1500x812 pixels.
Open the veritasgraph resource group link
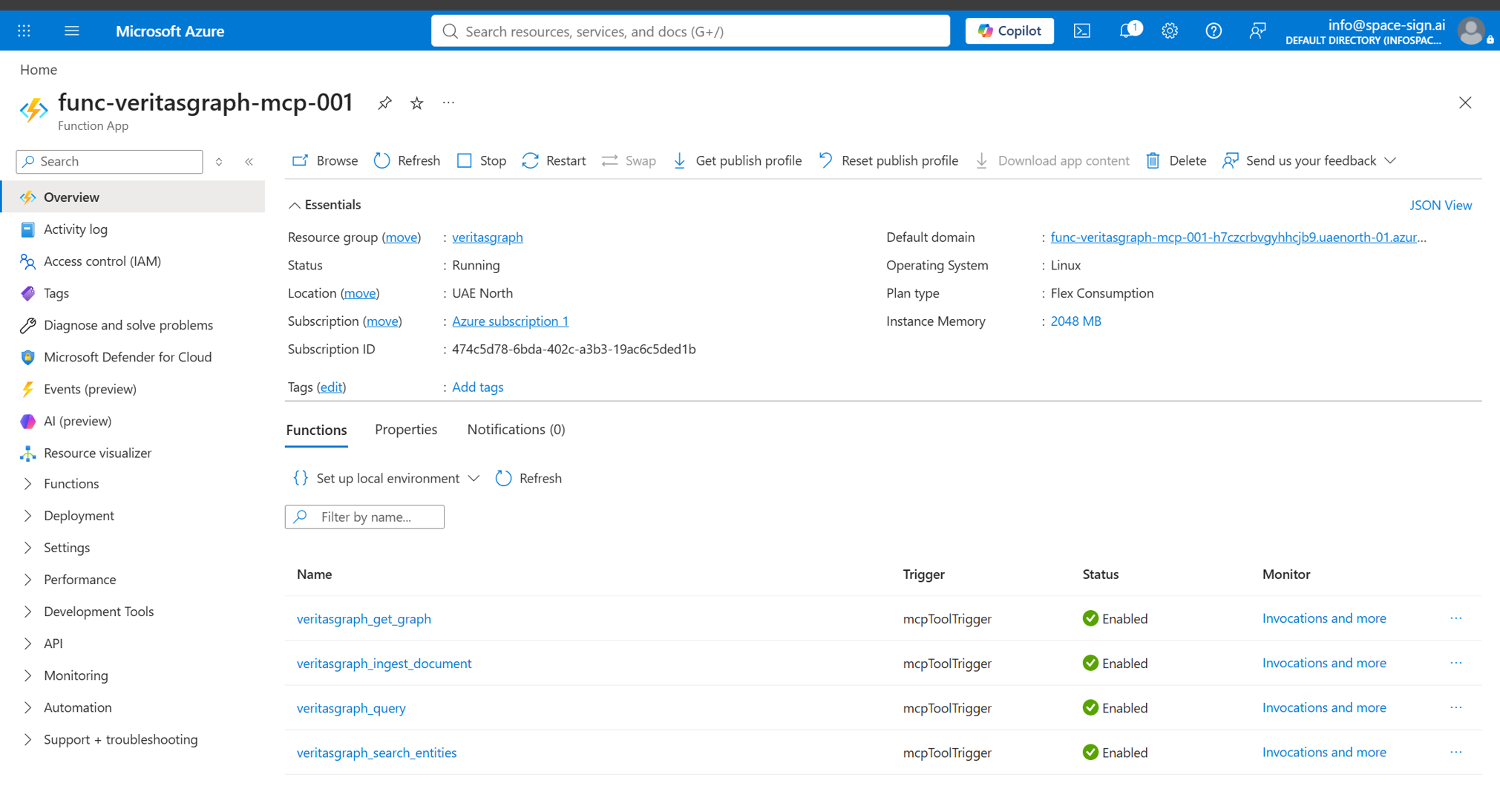pyautogui.click(x=488, y=238)
